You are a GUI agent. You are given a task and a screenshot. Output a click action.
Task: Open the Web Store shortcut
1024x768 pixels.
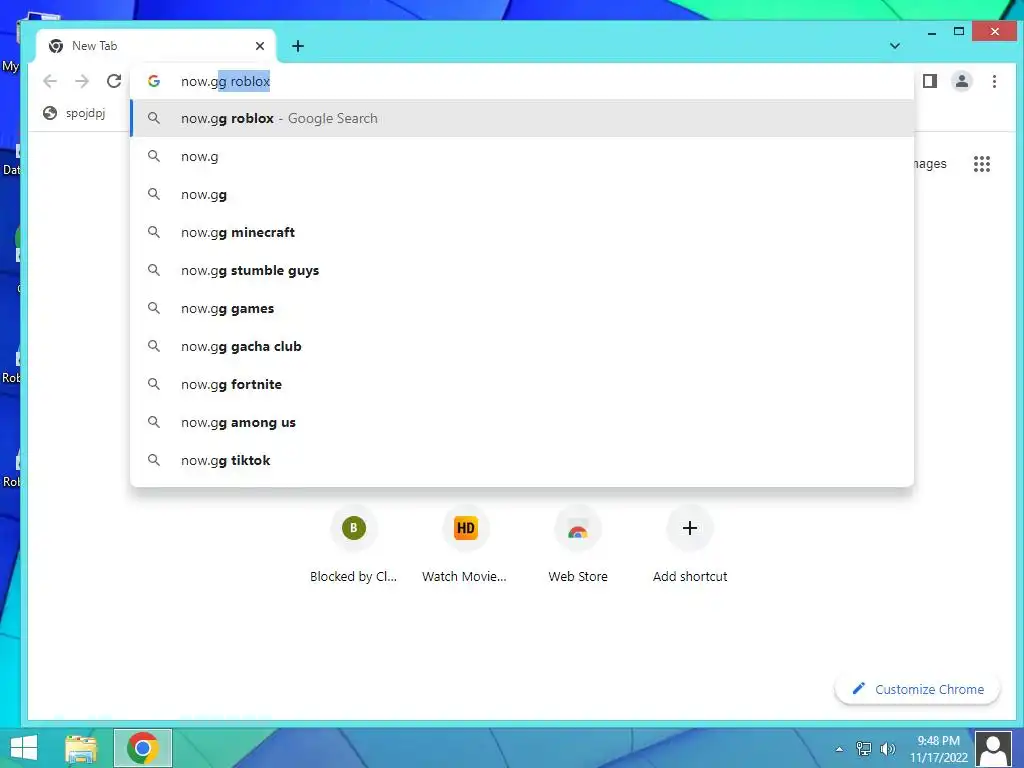pyautogui.click(x=578, y=545)
